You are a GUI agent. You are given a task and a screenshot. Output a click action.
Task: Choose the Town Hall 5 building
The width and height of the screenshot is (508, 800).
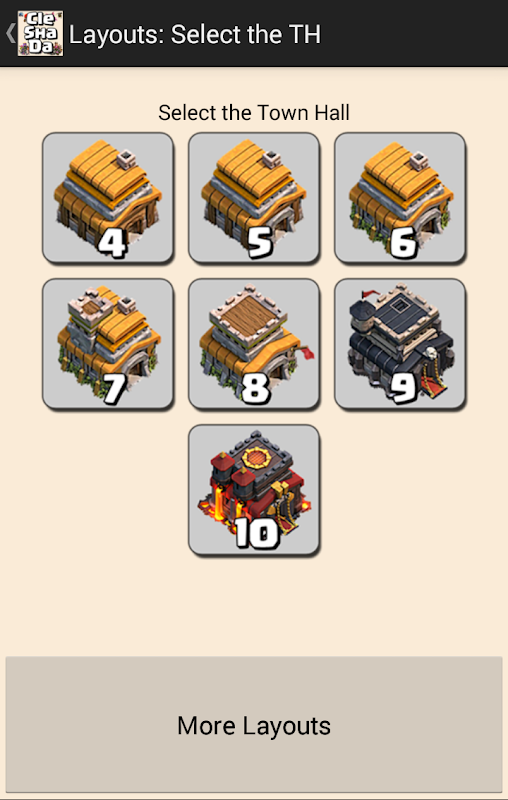(x=254, y=198)
